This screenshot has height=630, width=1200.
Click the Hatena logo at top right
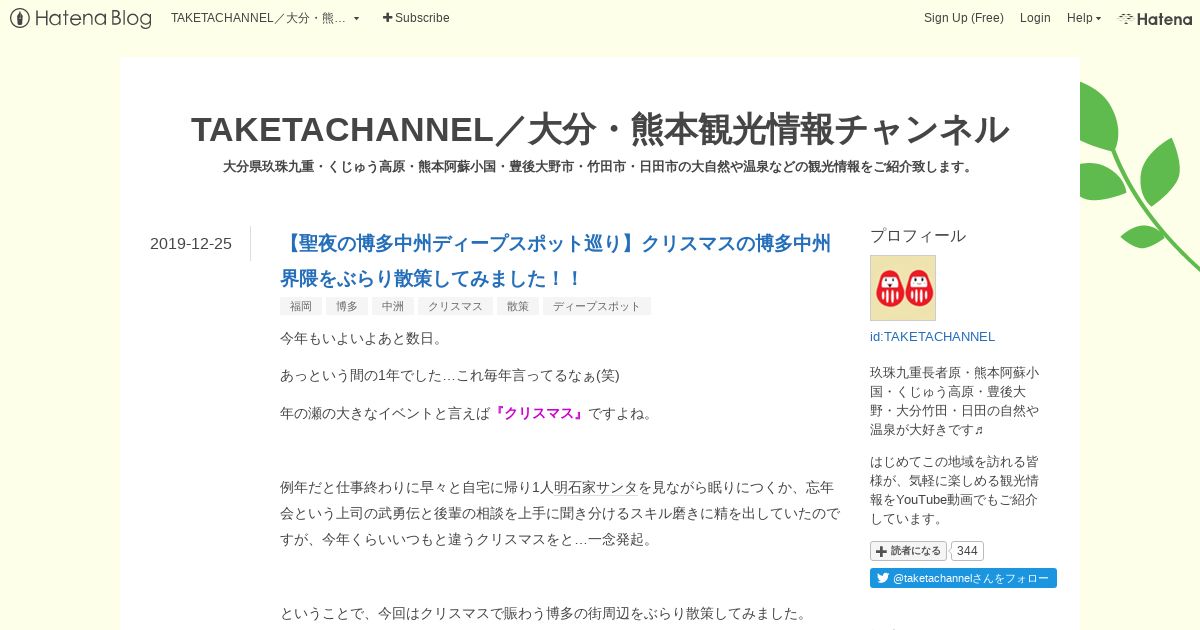pyautogui.click(x=1155, y=18)
